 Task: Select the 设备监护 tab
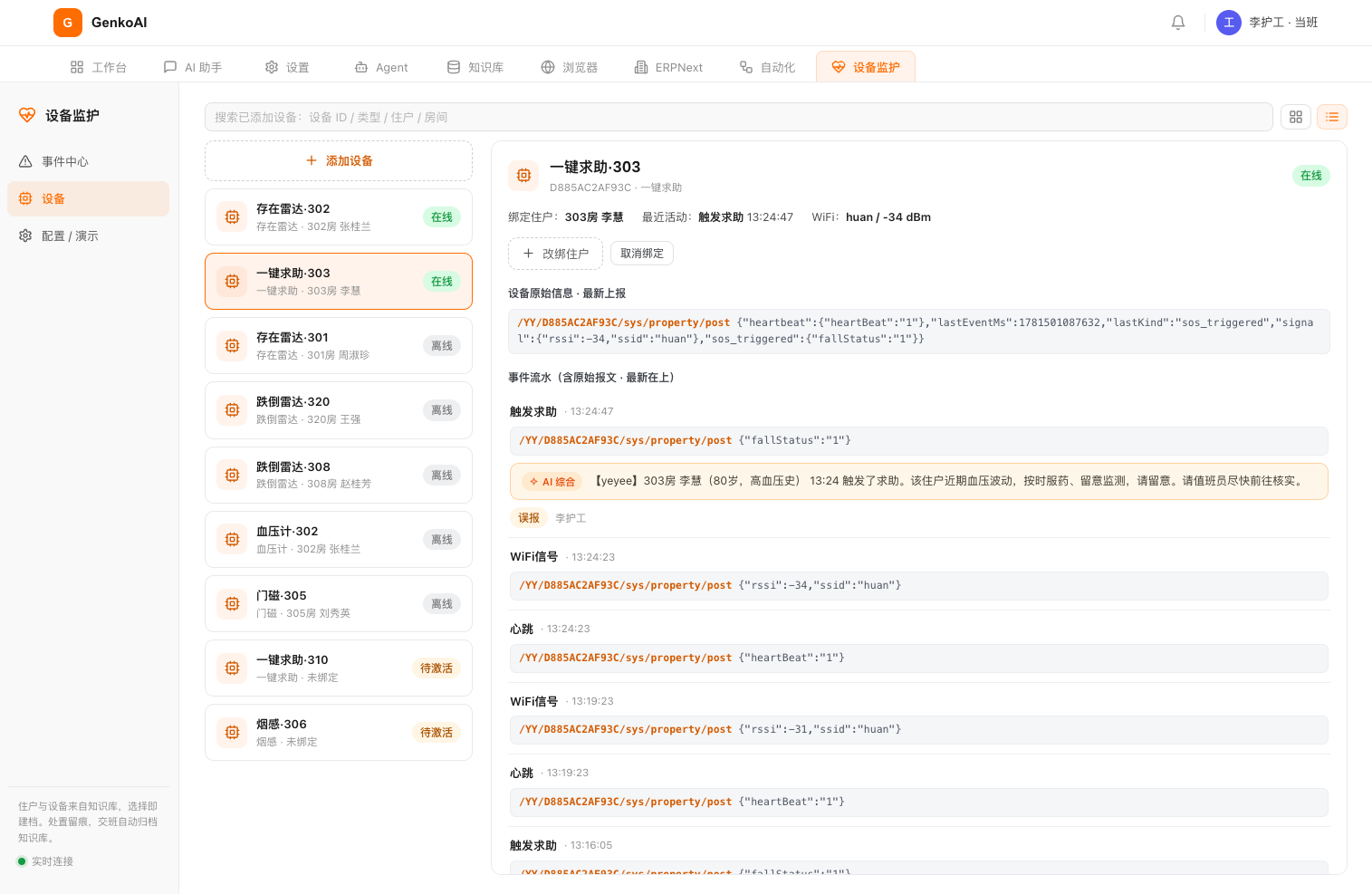(x=866, y=67)
